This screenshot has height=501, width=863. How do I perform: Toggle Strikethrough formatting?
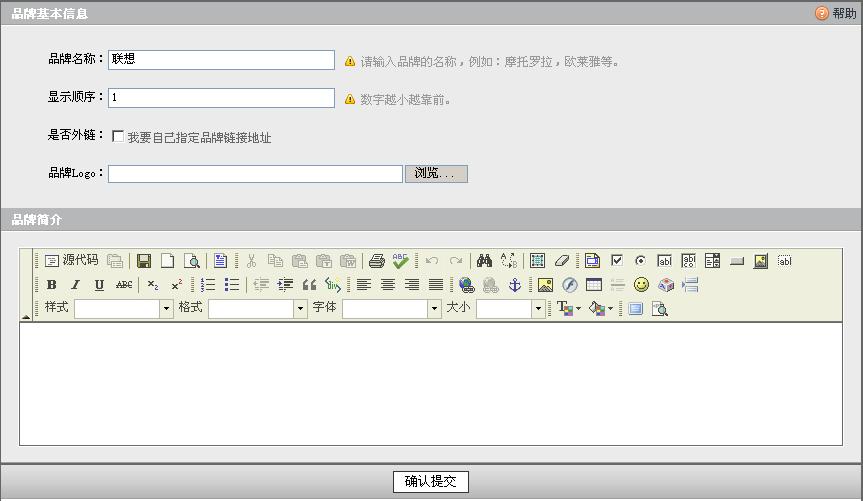[124, 285]
